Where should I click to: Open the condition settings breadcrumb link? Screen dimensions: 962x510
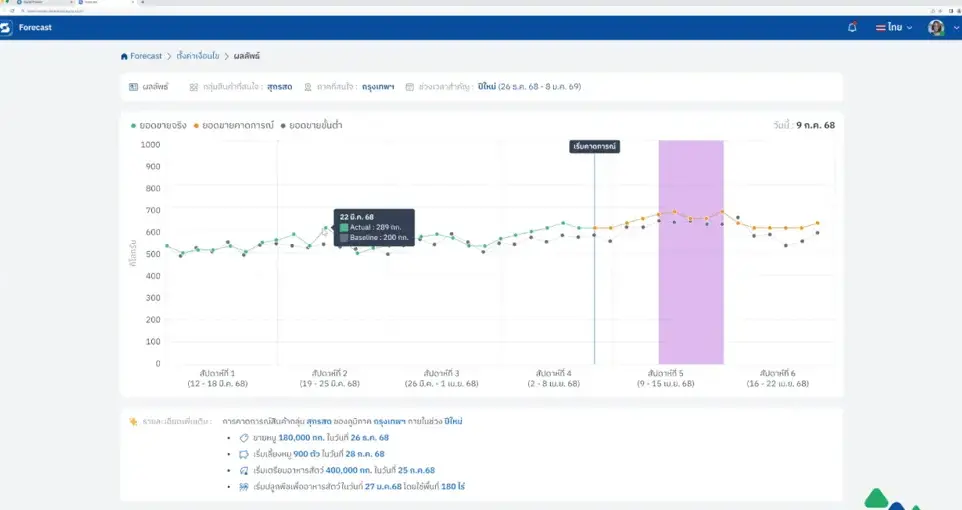click(198, 56)
